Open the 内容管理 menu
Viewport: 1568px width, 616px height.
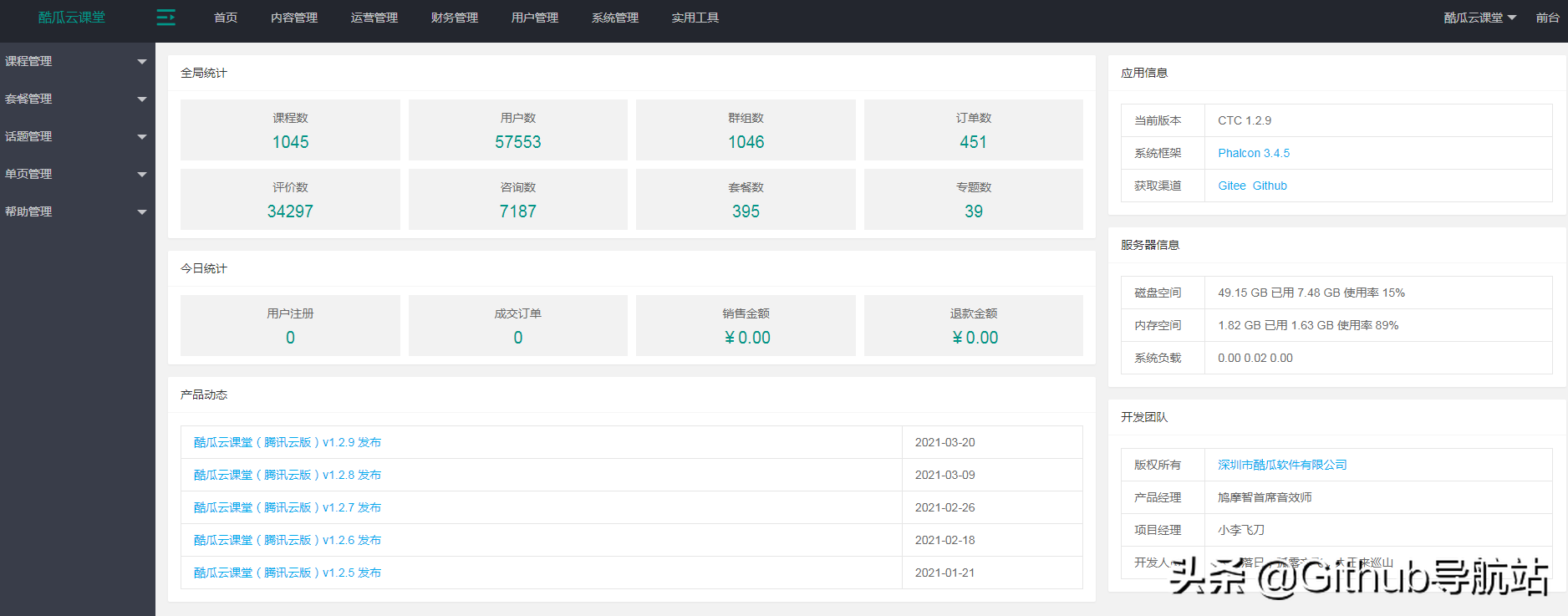click(294, 18)
